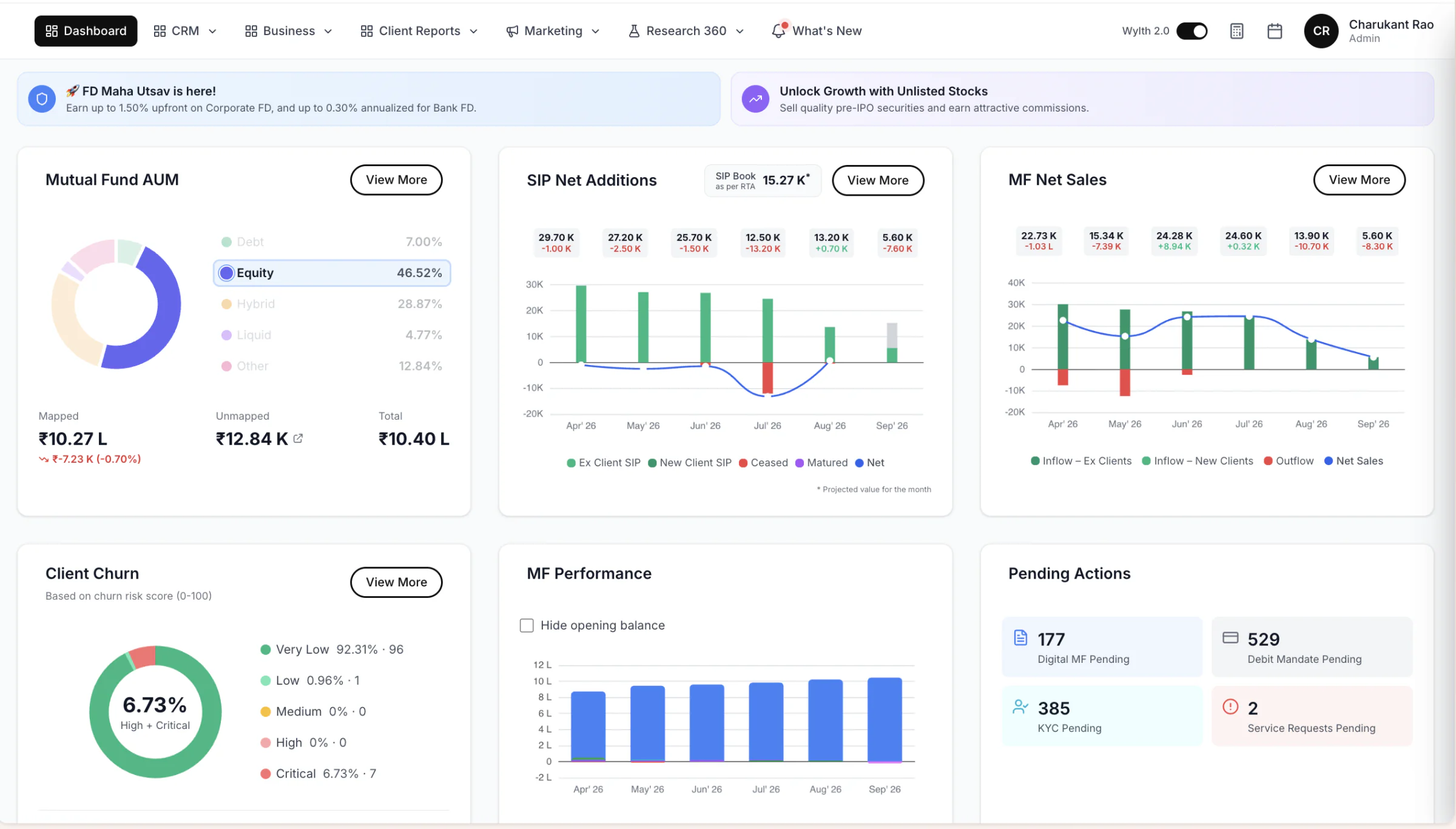Open the Client Reports menu
This screenshot has height=829, width=1456.
point(419,31)
